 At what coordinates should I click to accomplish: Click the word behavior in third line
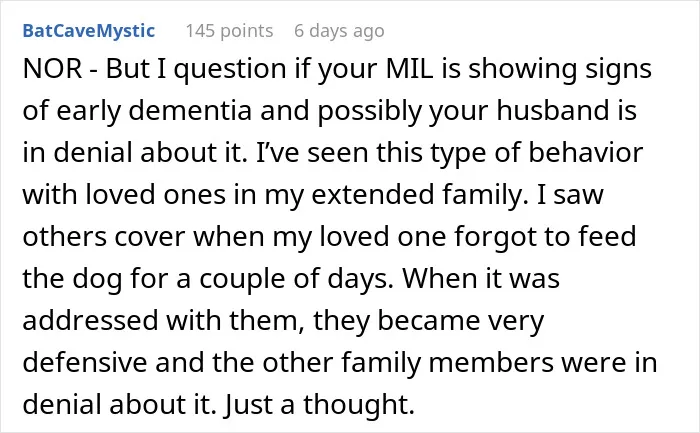586,152
